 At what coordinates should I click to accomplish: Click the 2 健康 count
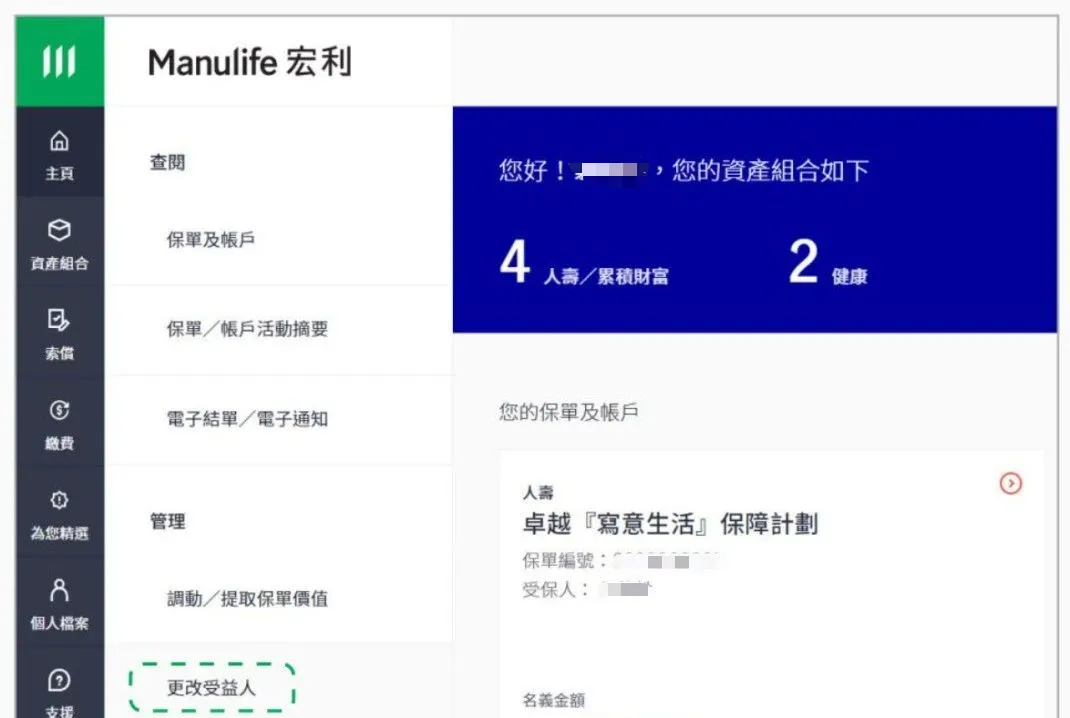pos(828,261)
